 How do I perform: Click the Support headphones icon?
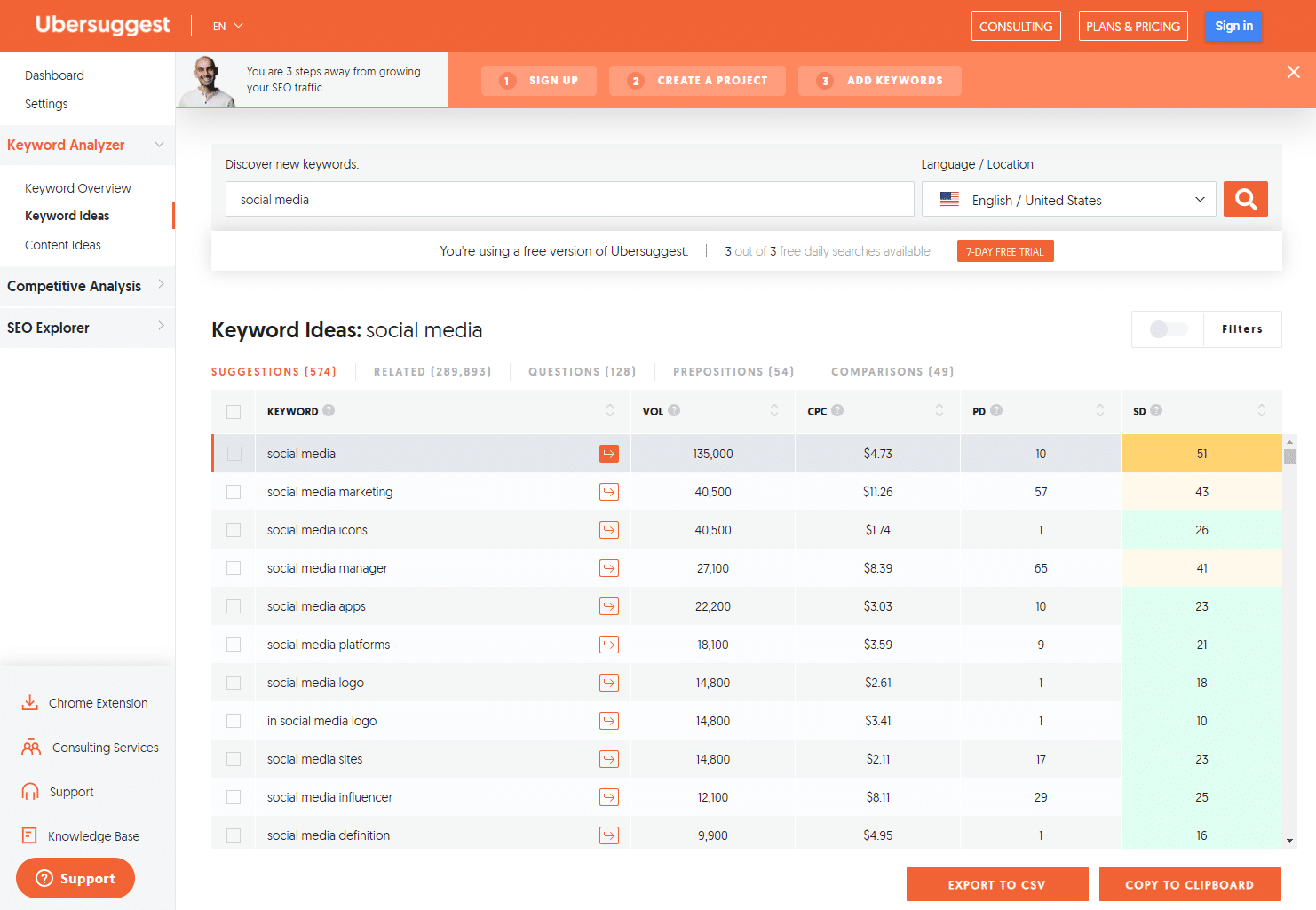tap(30, 791)
